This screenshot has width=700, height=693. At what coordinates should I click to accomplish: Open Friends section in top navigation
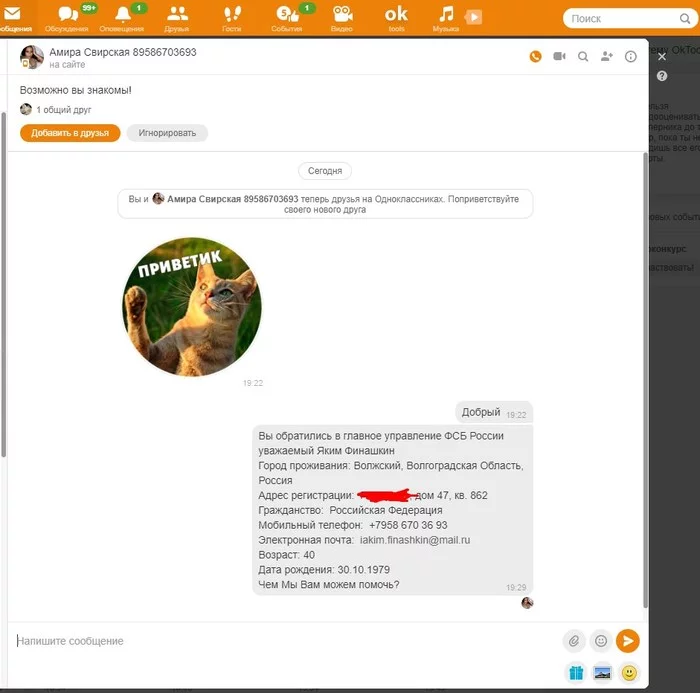tap(177, 18)
